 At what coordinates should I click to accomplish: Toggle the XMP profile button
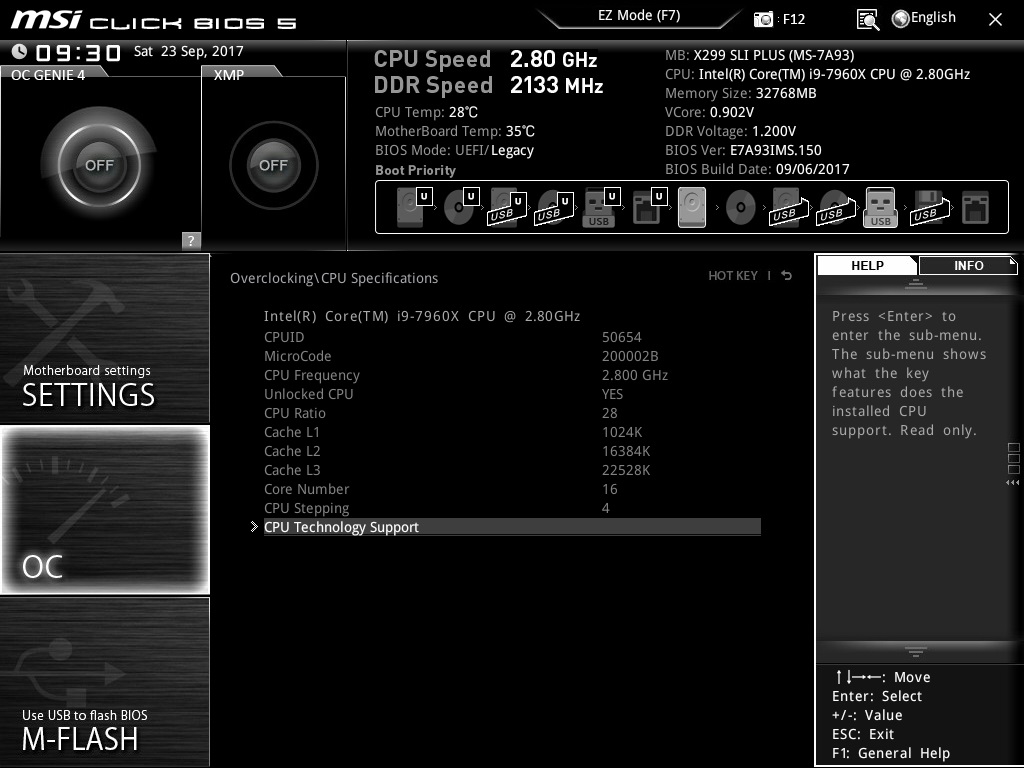tap(274, 165)
